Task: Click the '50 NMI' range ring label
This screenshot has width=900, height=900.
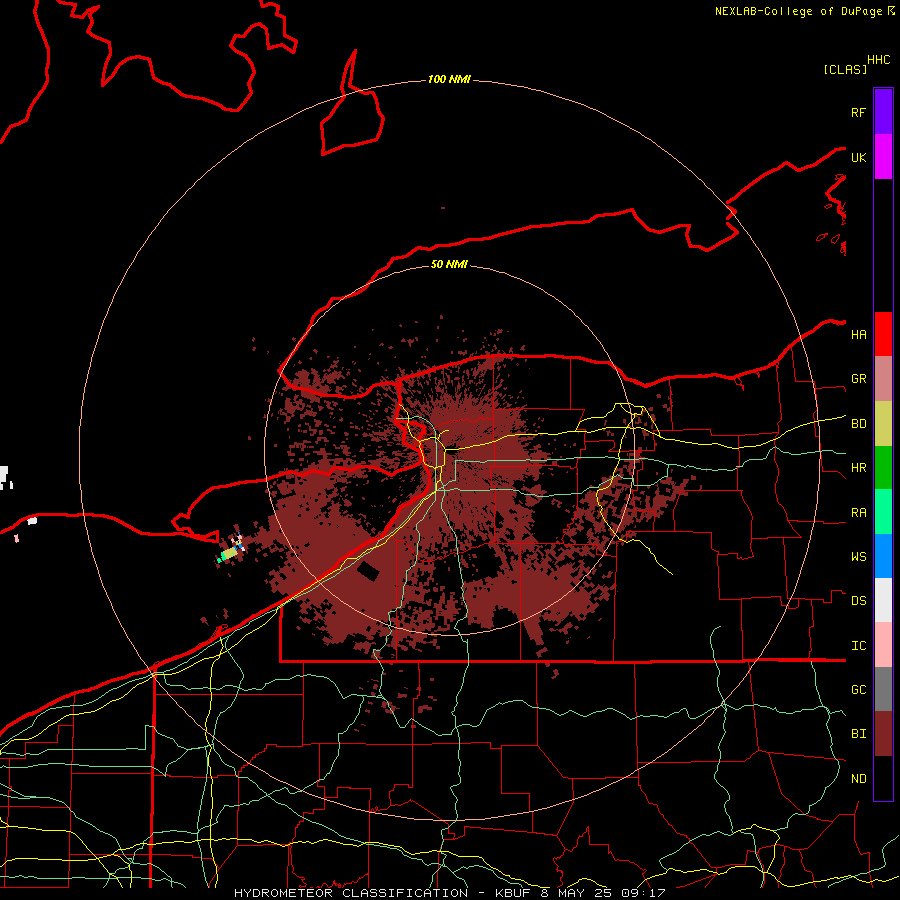Action: 449,264
